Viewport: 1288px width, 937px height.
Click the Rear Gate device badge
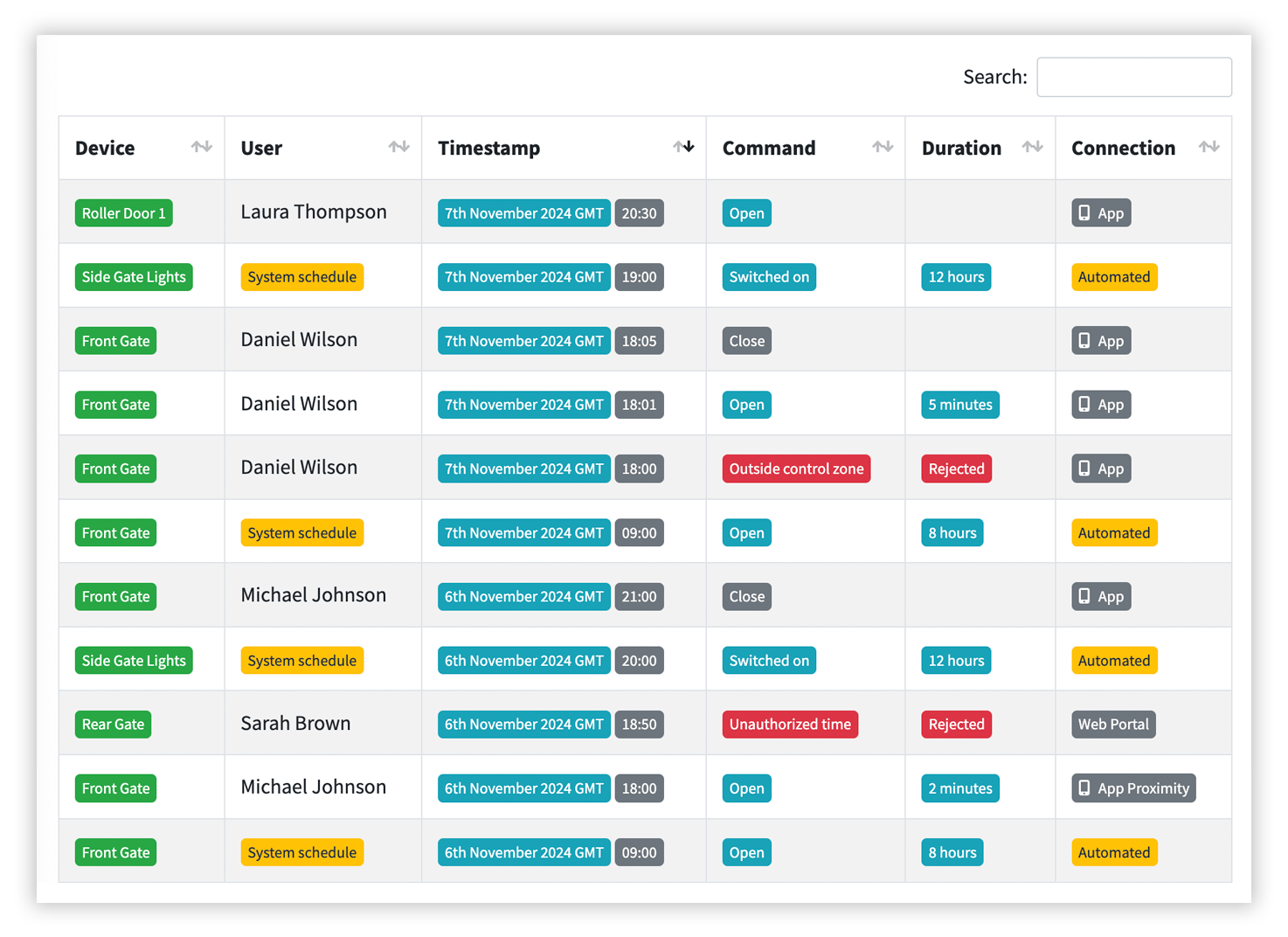(x=113, y=725)
